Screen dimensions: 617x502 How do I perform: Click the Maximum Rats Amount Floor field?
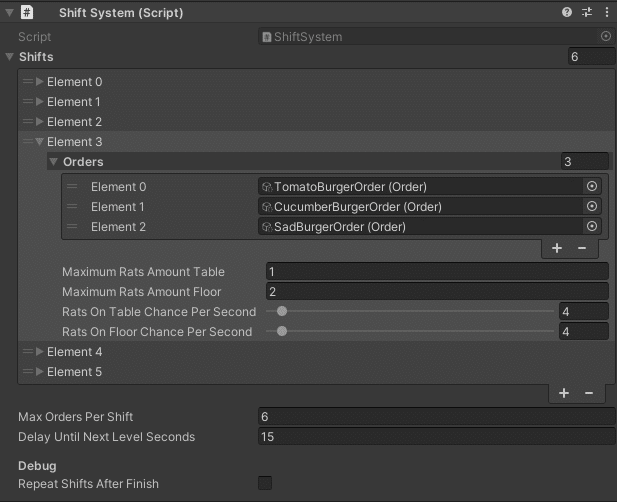[x=437, y=292]
